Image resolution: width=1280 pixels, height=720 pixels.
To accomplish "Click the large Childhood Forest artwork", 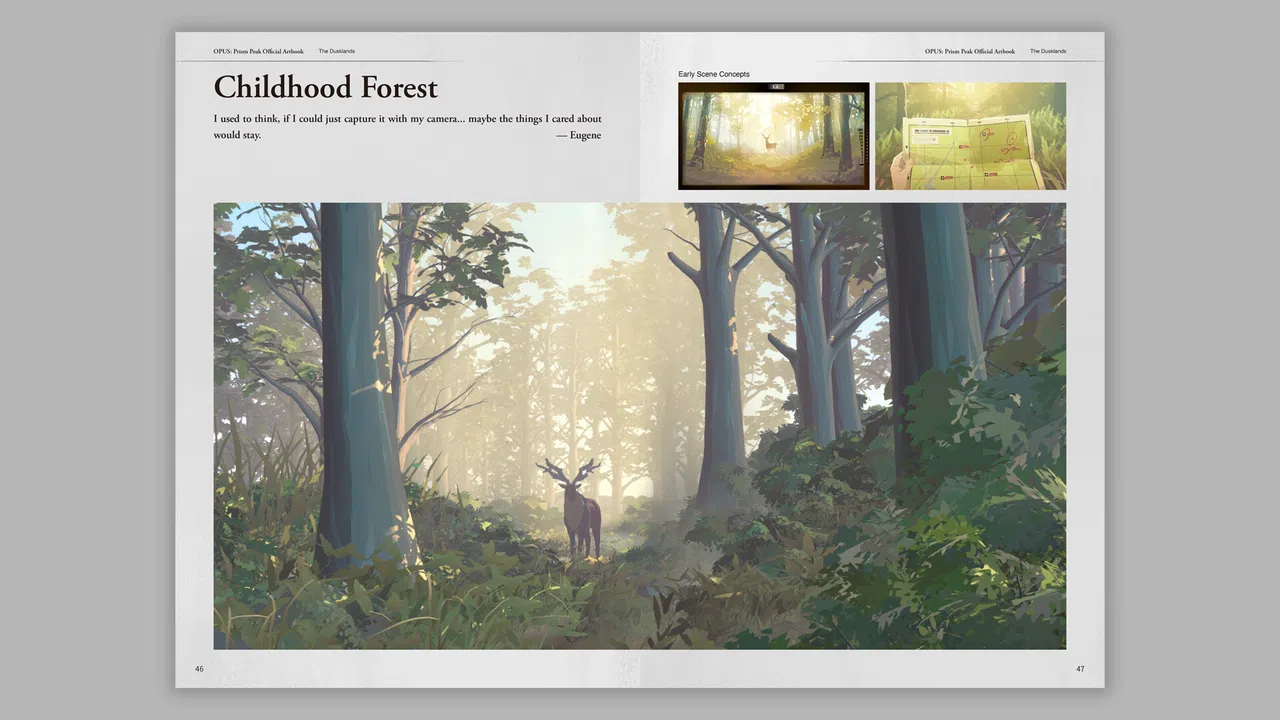I will 640,426.
